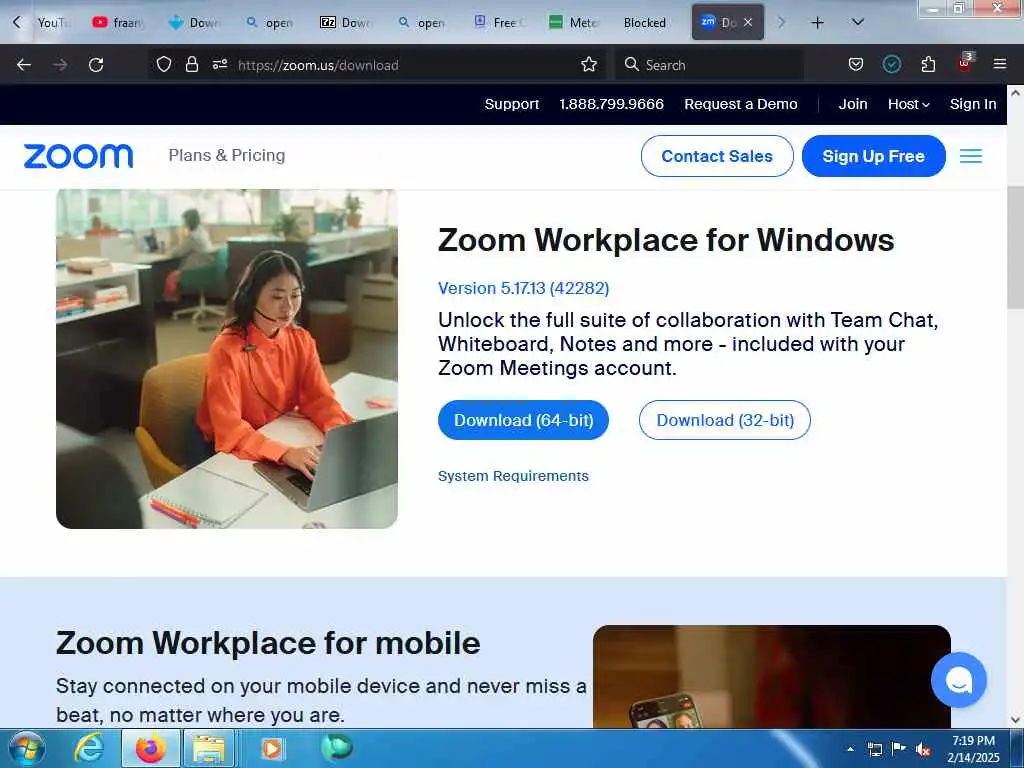Close the active Zoom download tab
The width and height of the screenshot is (1024, 768).
click(748, 23)
